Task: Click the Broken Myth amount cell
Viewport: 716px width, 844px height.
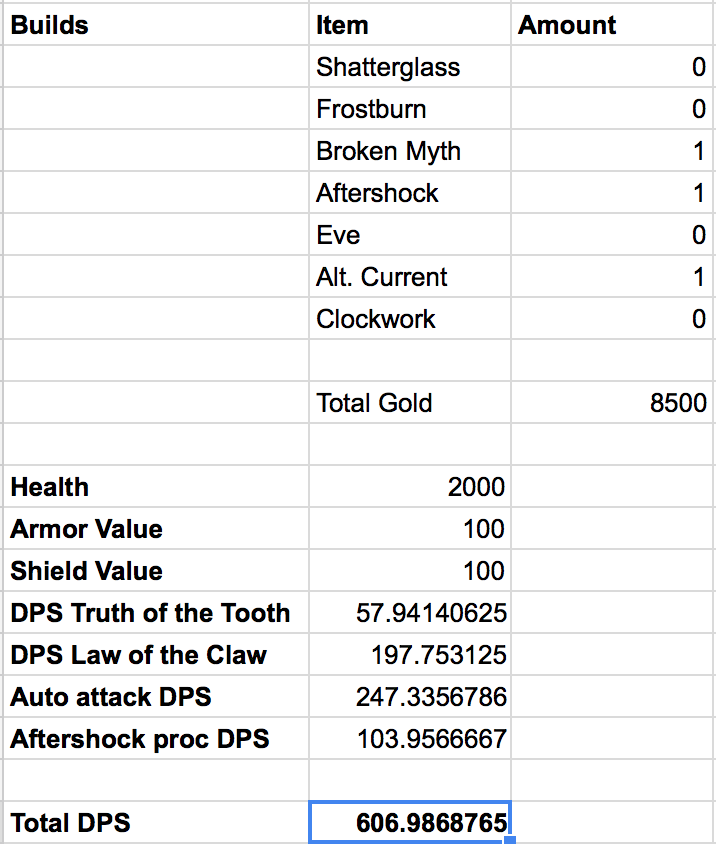Action: (612, 150)
